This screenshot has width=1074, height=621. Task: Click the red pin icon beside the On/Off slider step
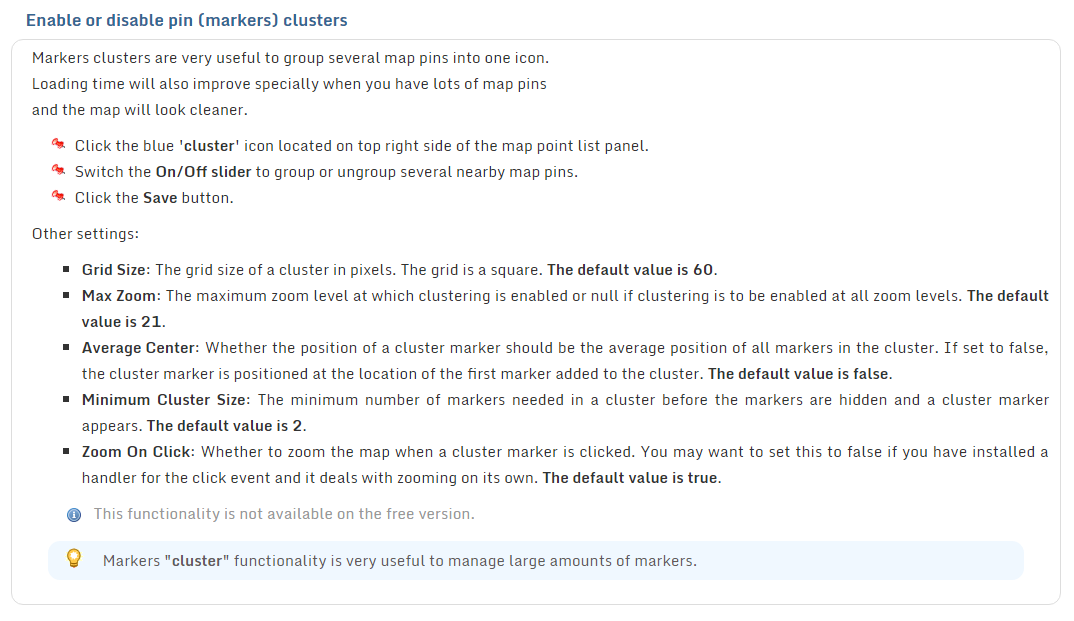coord(58,170)
